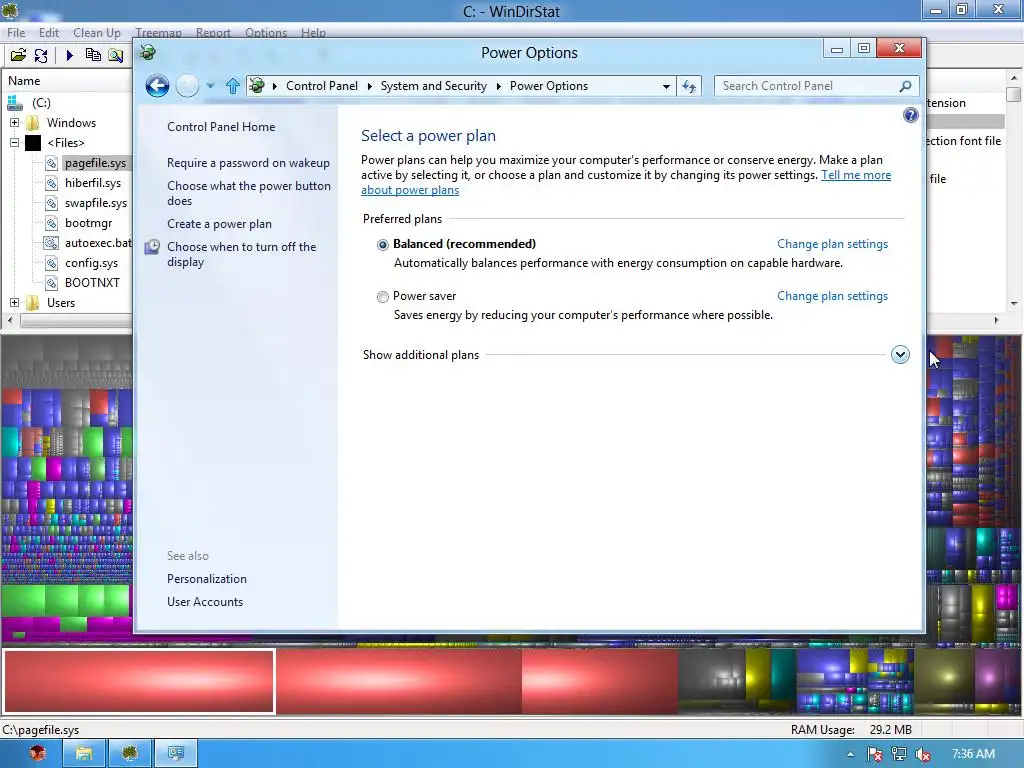Open Personalization under See also
Image resolution: width=1024 pixels, height=768 pixels.
(207, 579)
